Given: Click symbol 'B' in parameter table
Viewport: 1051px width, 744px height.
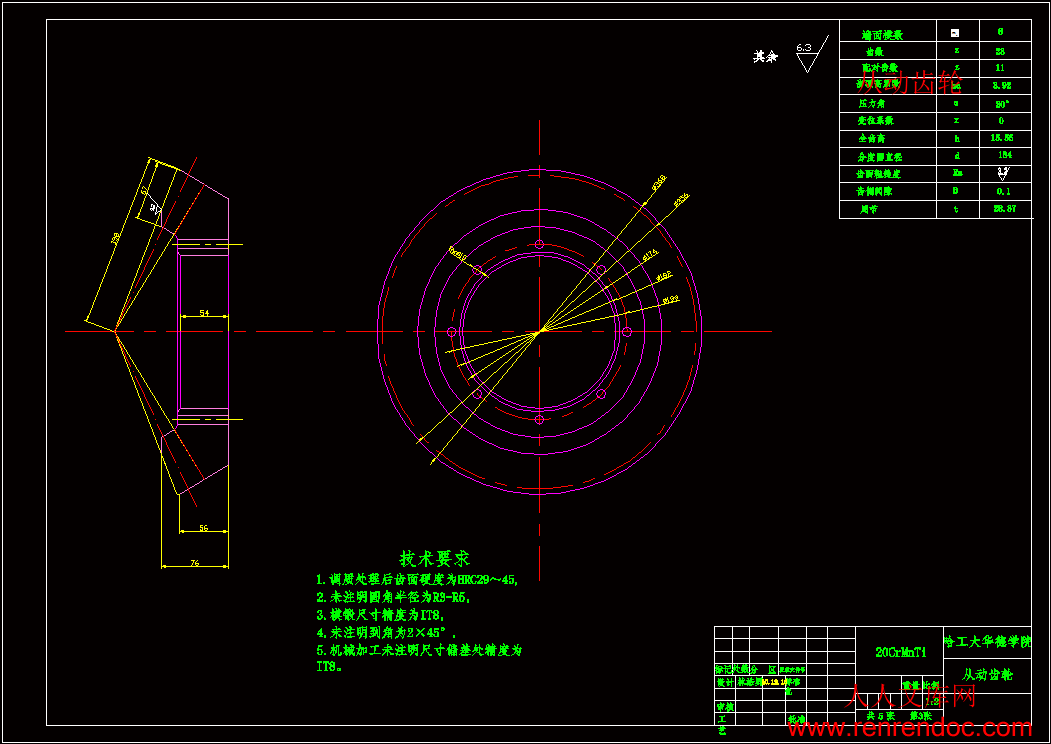Looking at the screenshot, I should click(x=957, y=191).
